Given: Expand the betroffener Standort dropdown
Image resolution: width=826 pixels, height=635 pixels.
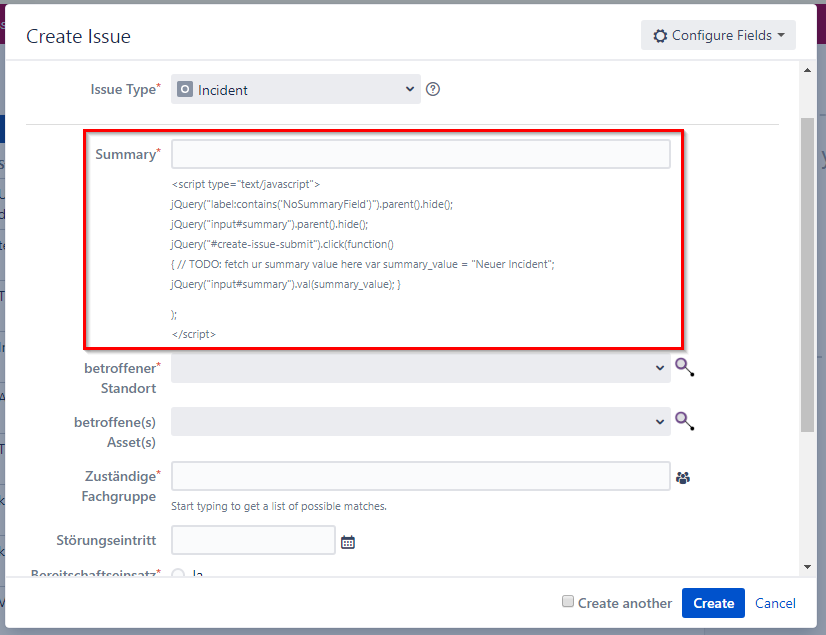Looking at the screenshot, I should [420, 368].
